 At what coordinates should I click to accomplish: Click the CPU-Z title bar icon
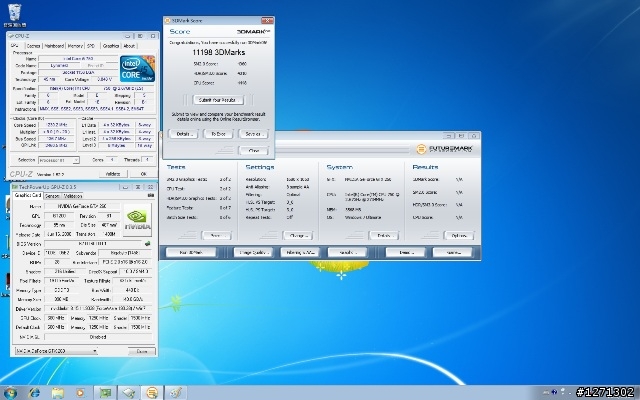11,36
